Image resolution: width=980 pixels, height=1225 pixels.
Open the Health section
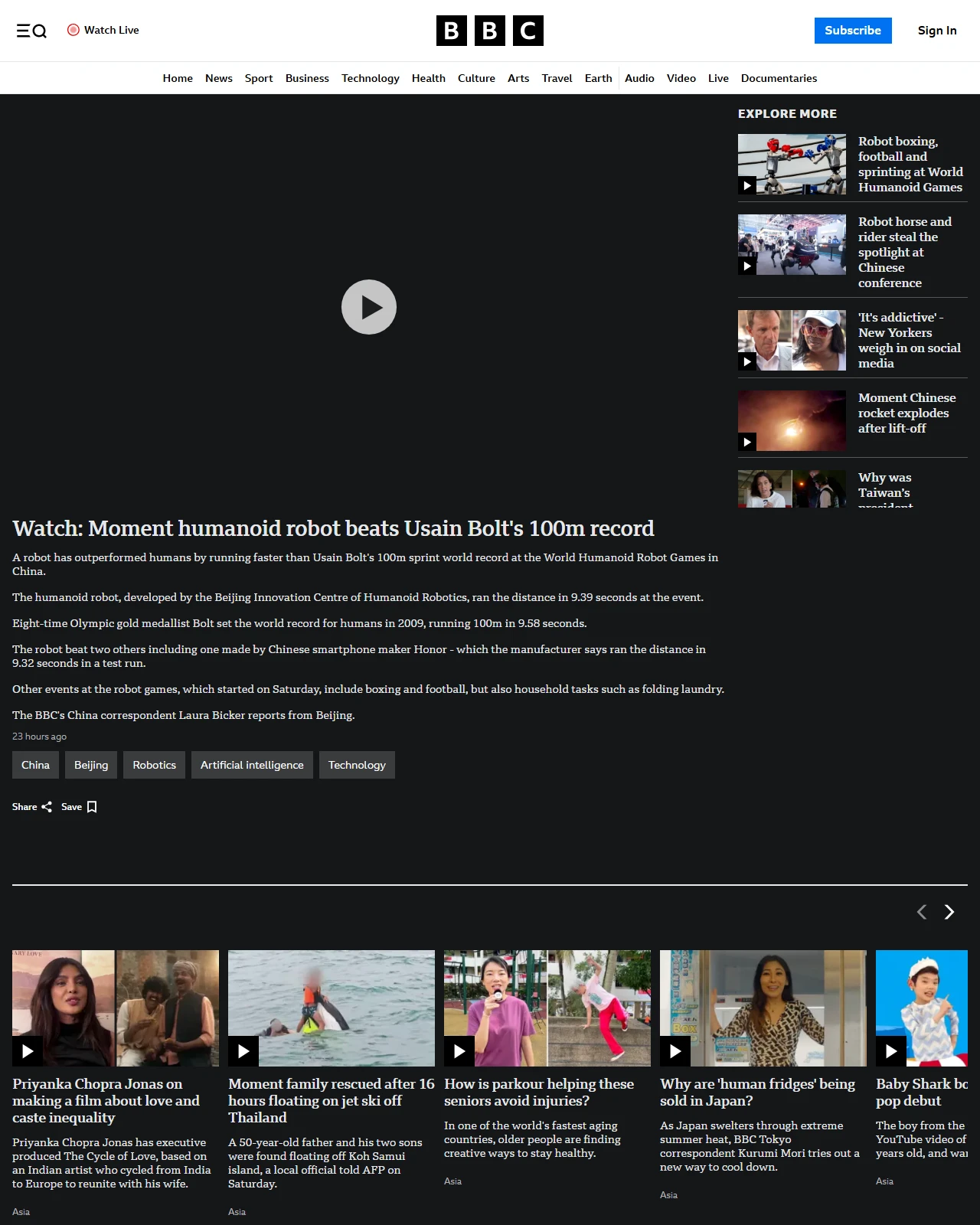point(429,78)
